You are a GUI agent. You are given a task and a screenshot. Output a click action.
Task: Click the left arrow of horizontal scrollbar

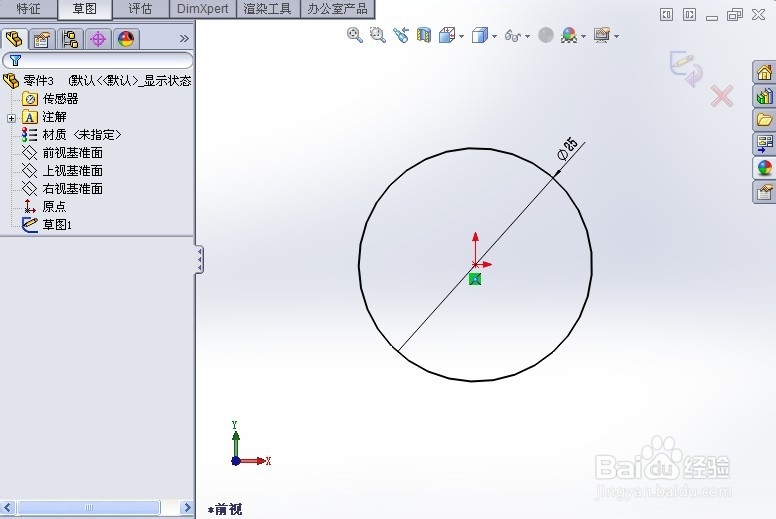click(x=8, y=508)
